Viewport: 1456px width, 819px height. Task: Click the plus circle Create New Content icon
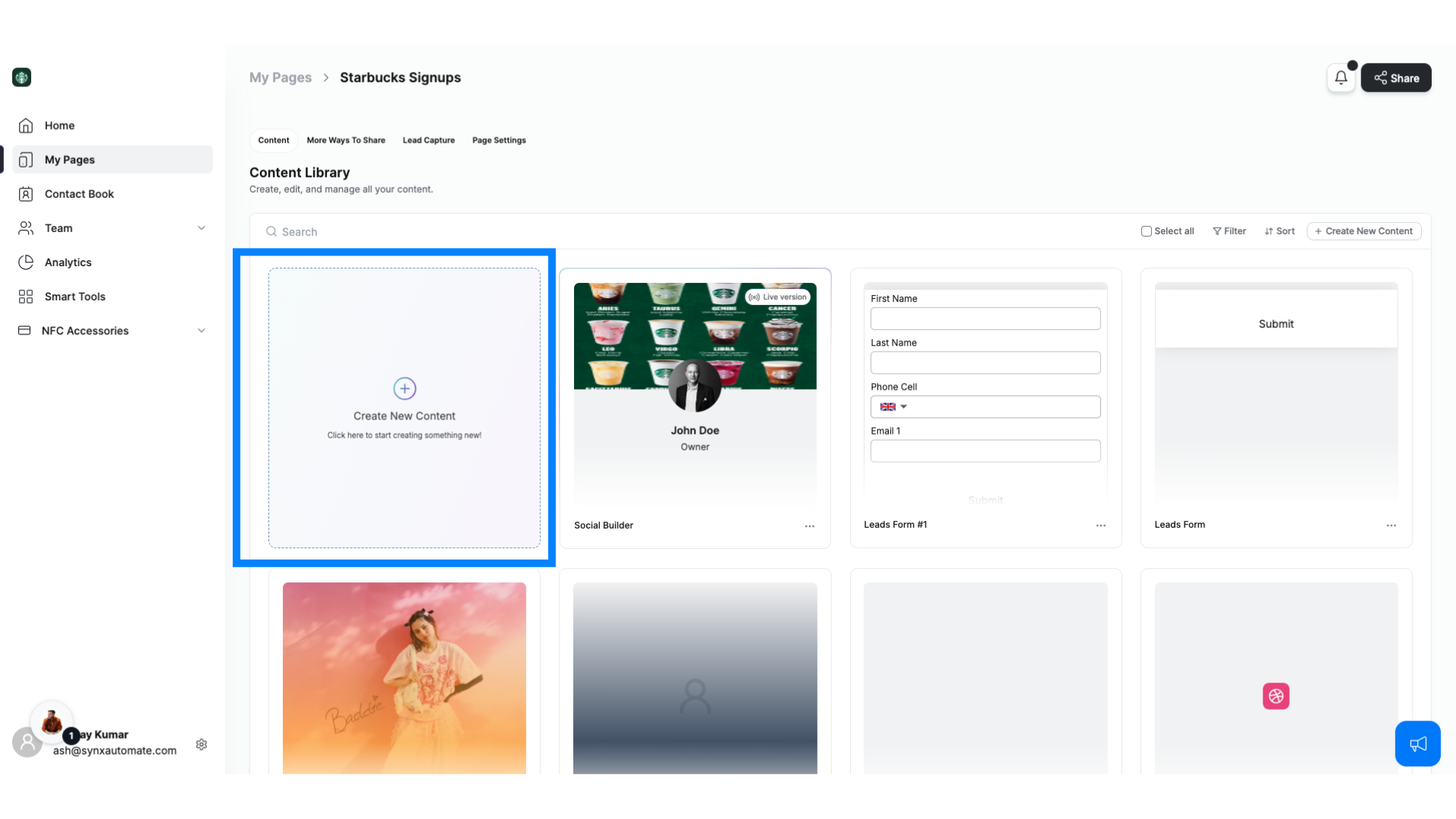404,389
